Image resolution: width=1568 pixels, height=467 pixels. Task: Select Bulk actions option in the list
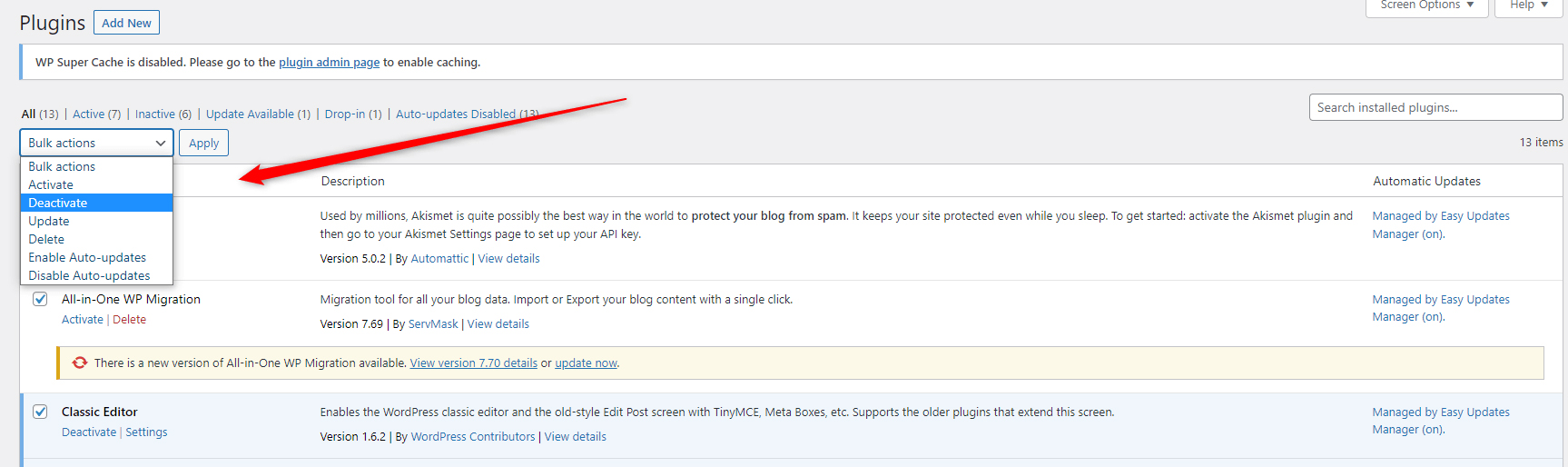coord(96,166)
